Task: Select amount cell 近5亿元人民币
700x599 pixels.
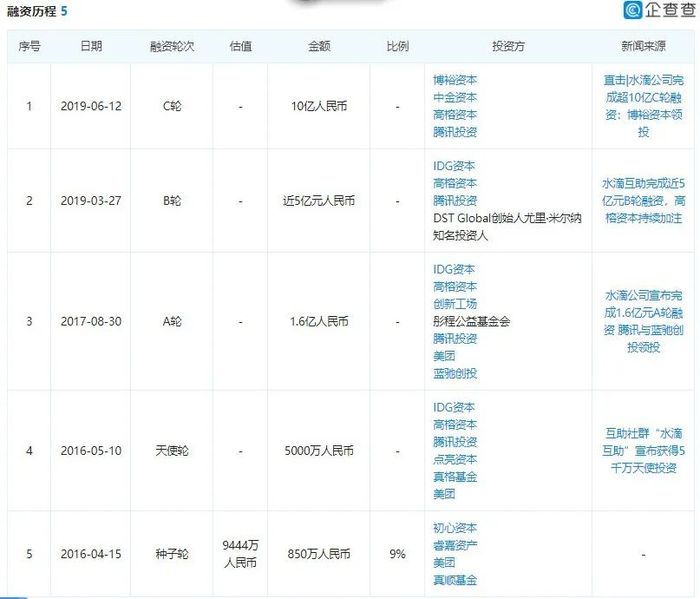Action: point(319,201)
